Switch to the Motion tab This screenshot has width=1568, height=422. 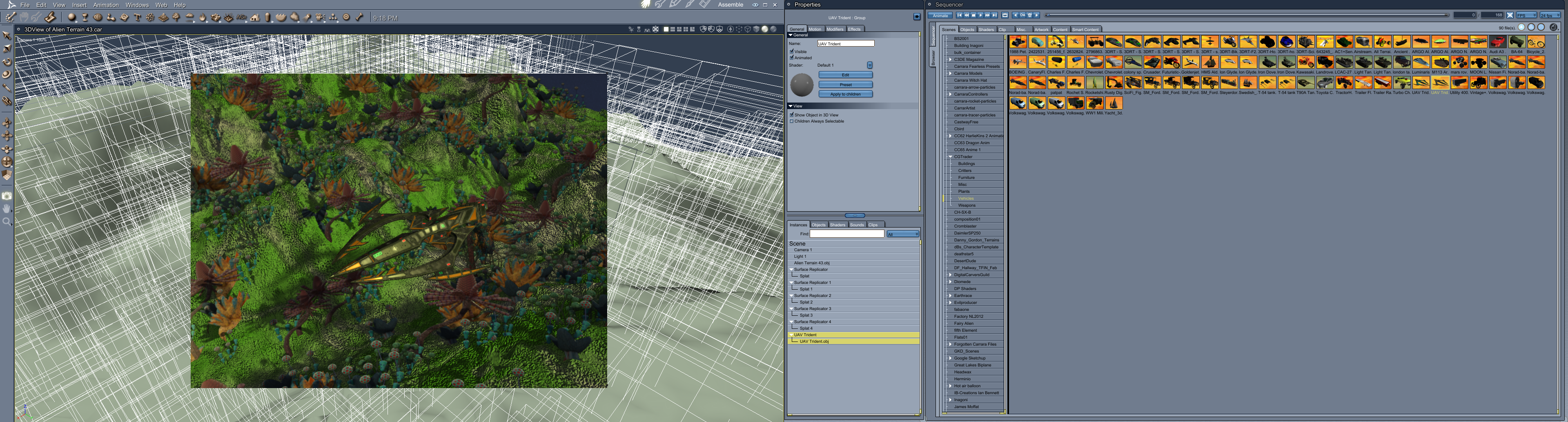(815, 29)
